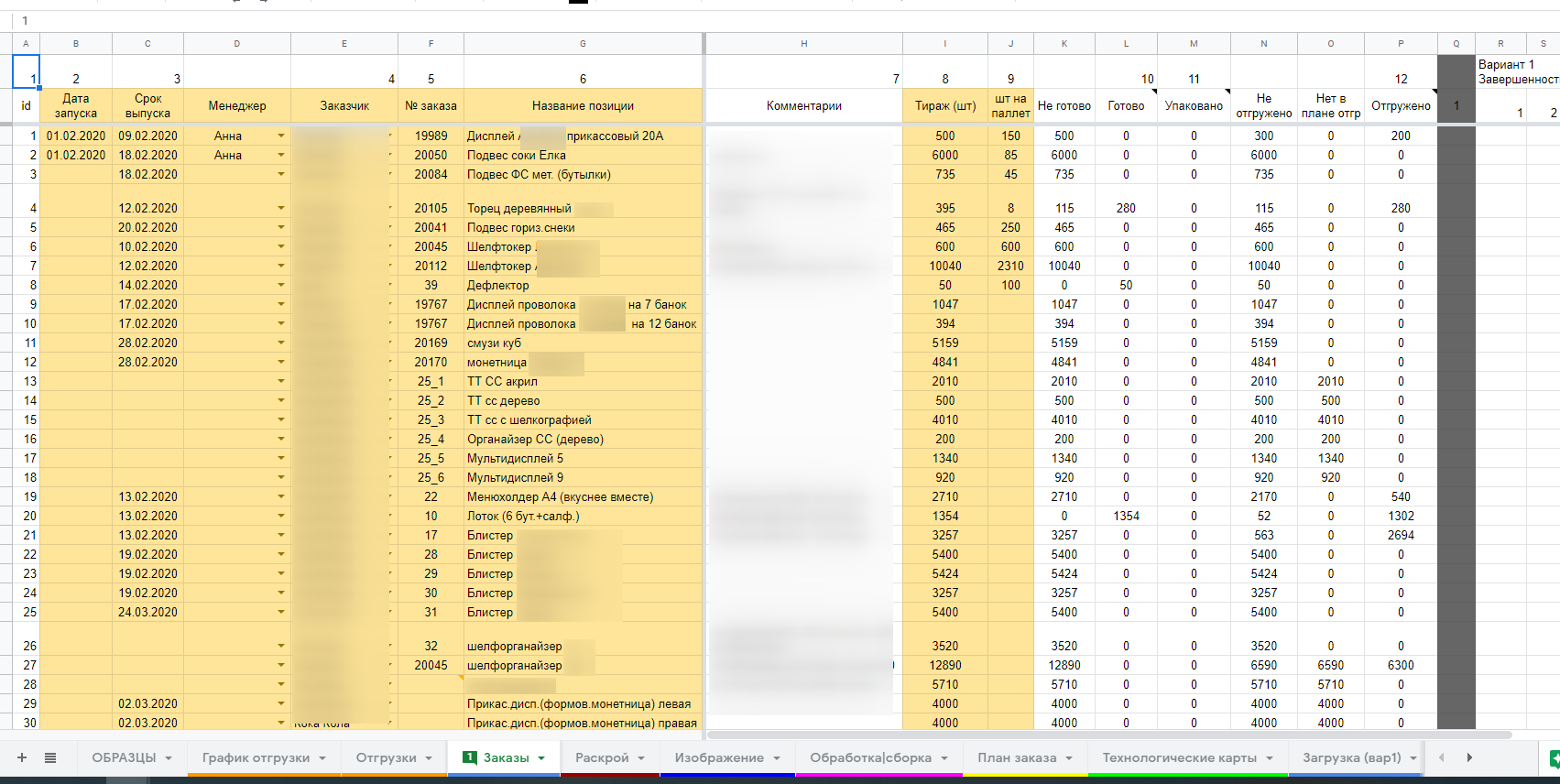This screenshot has width=1560, height=784.
Task: Select the № заказа header cell
Action: 431,105
